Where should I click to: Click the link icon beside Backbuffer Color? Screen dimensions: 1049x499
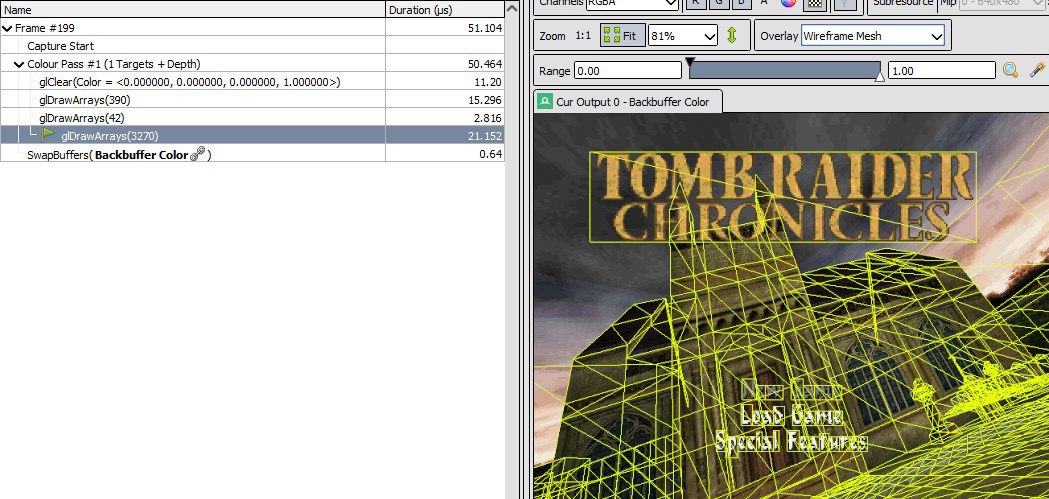[197, 155]
